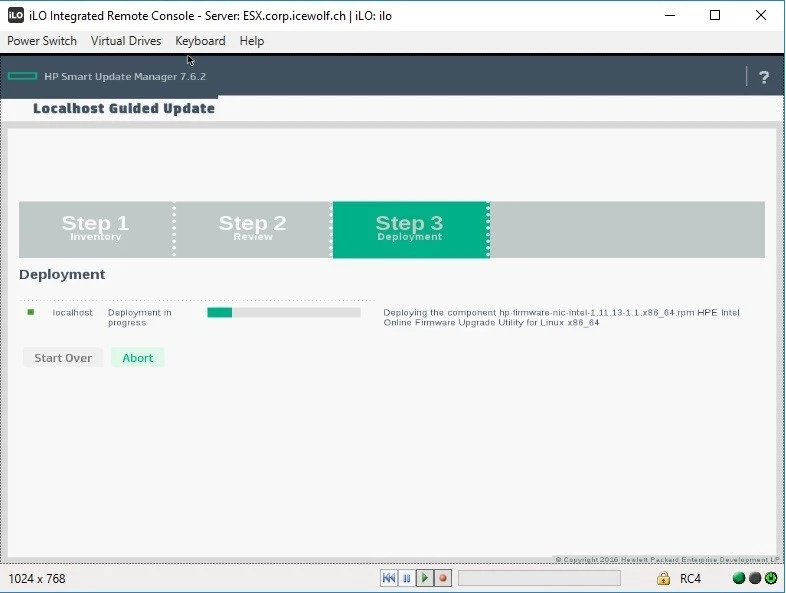Click the iLO application icon in title bar
The image size is (786, 593).
click(x=16, y=16)
